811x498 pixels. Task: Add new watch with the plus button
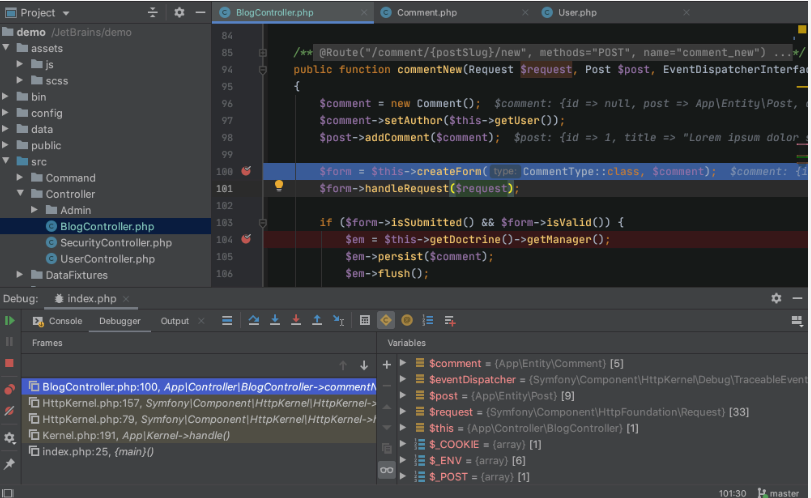[x=386, y=365]
